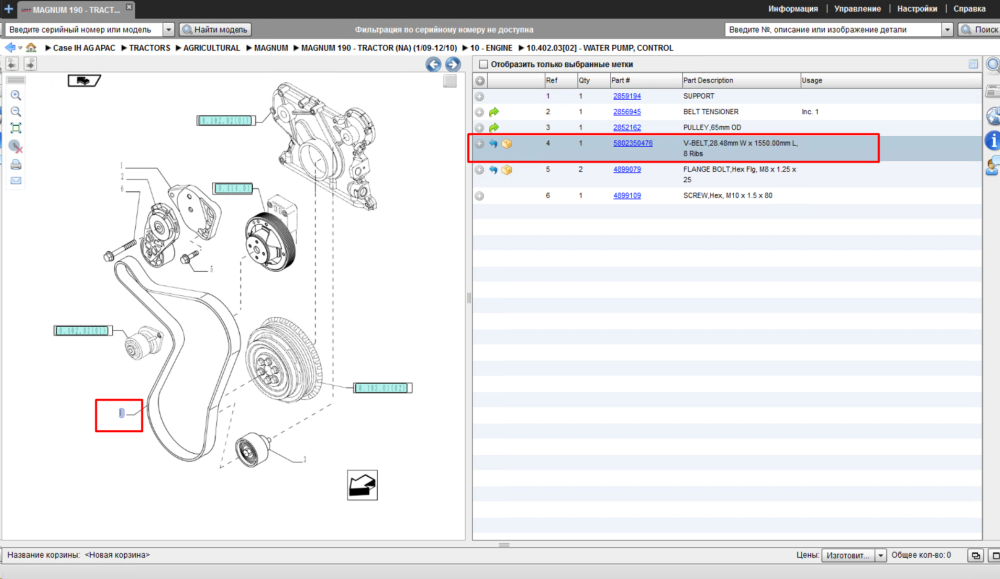The height and width of the screenshot is (579, 1000).
Task: Open part number link 4899079
Action: [627, 170]
